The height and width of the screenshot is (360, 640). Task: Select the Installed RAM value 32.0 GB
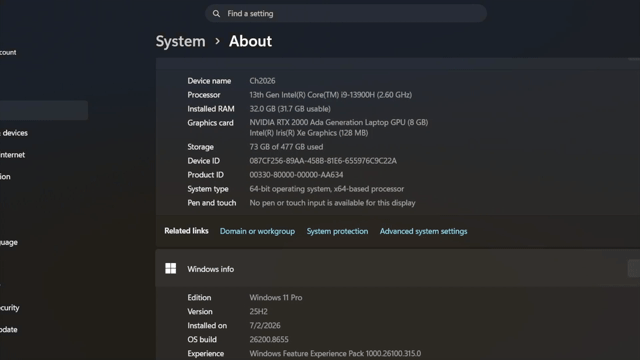coord(290,109)
